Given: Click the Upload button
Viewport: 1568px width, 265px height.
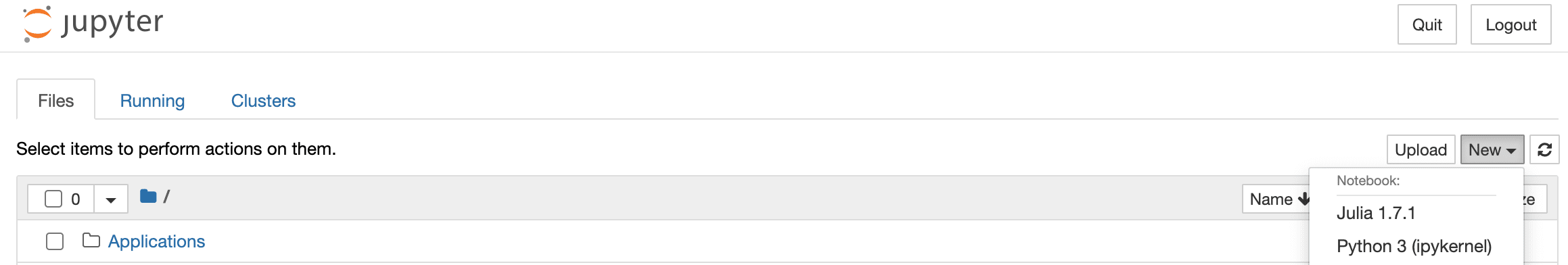Looking at the screenshot, I should [1421, 149].
